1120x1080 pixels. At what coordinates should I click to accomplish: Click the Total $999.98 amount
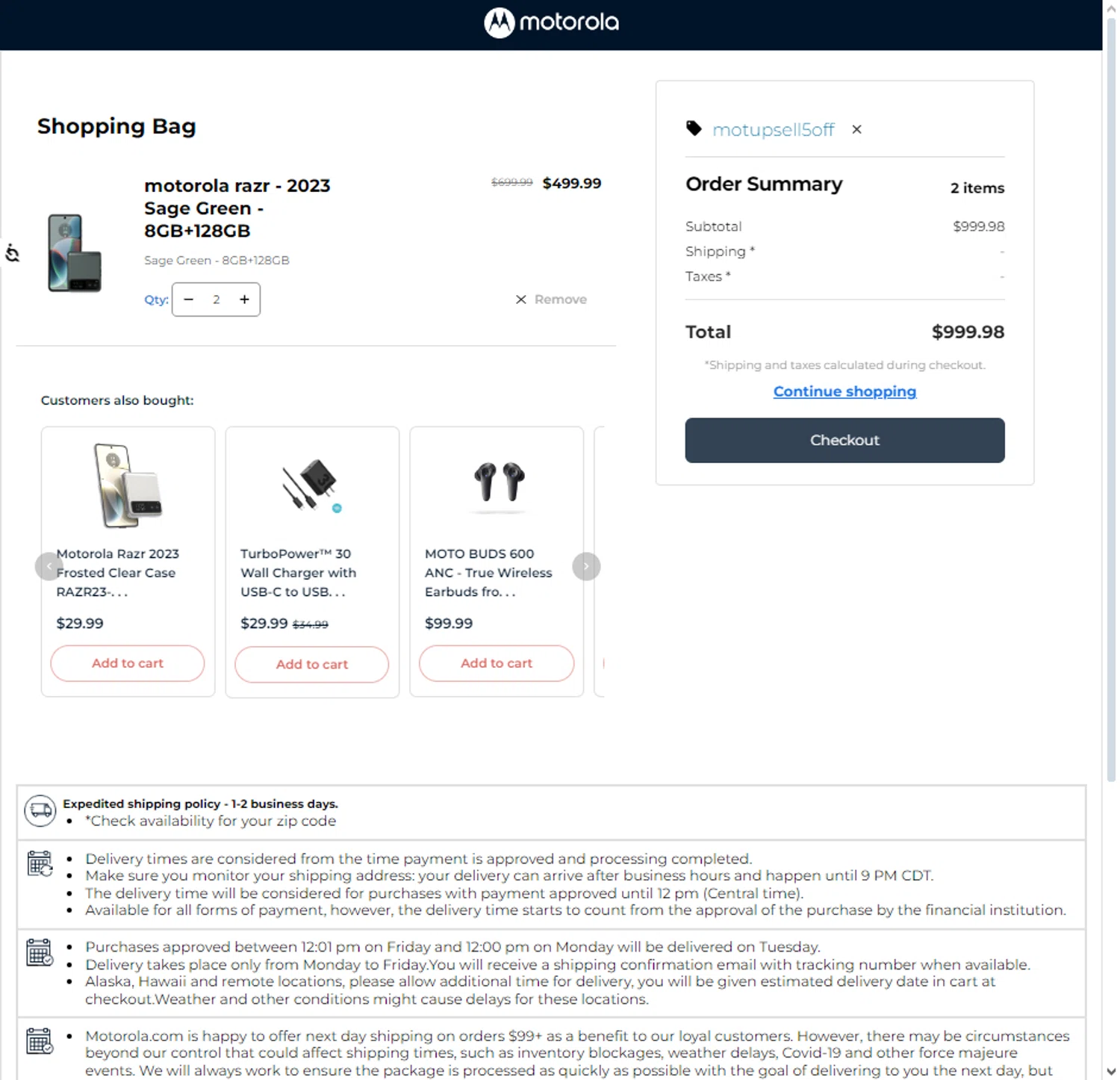(968, 332)
